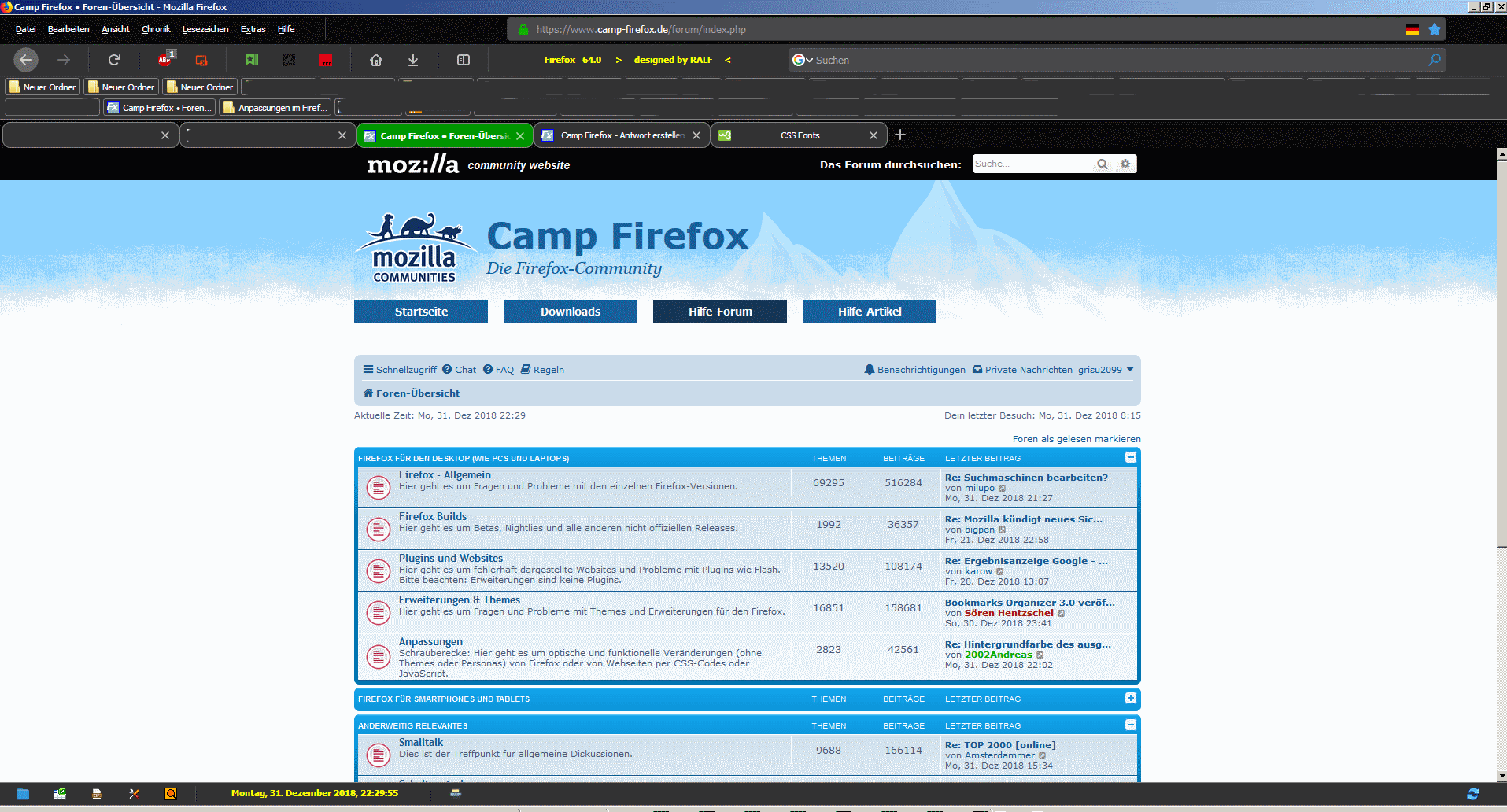Open the Regeln link

[x=542, y=370]
